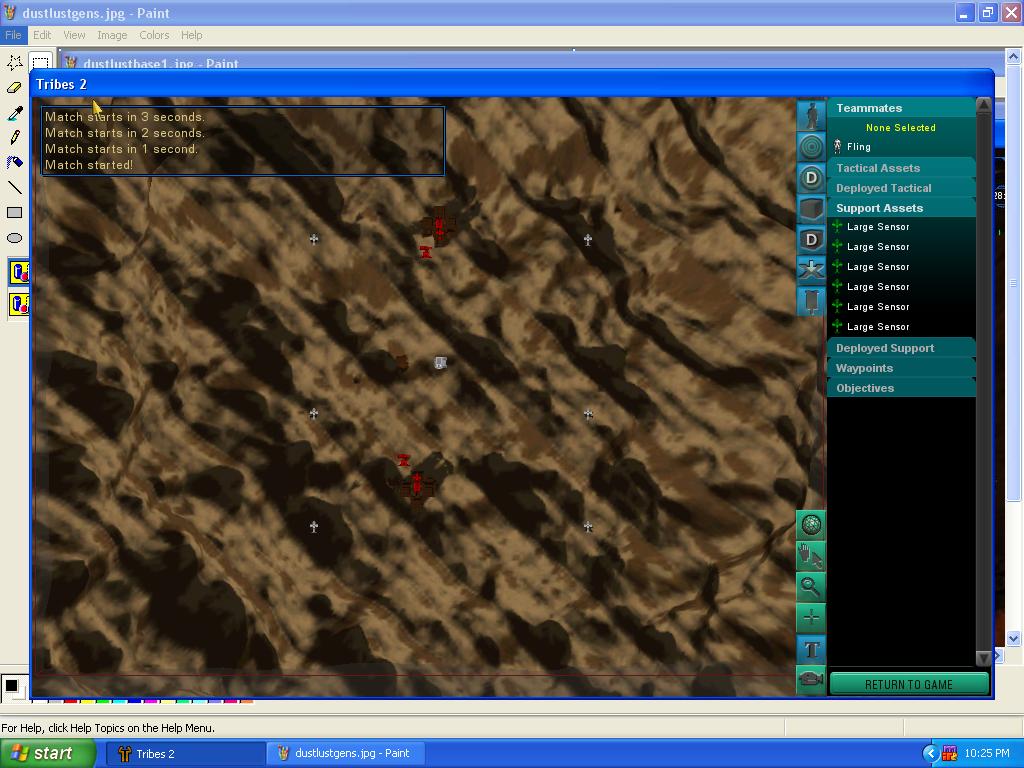The image size is (1024, 768).
Task: Open the Image menu
Action: pyautogui.click(x=112, y=35)
